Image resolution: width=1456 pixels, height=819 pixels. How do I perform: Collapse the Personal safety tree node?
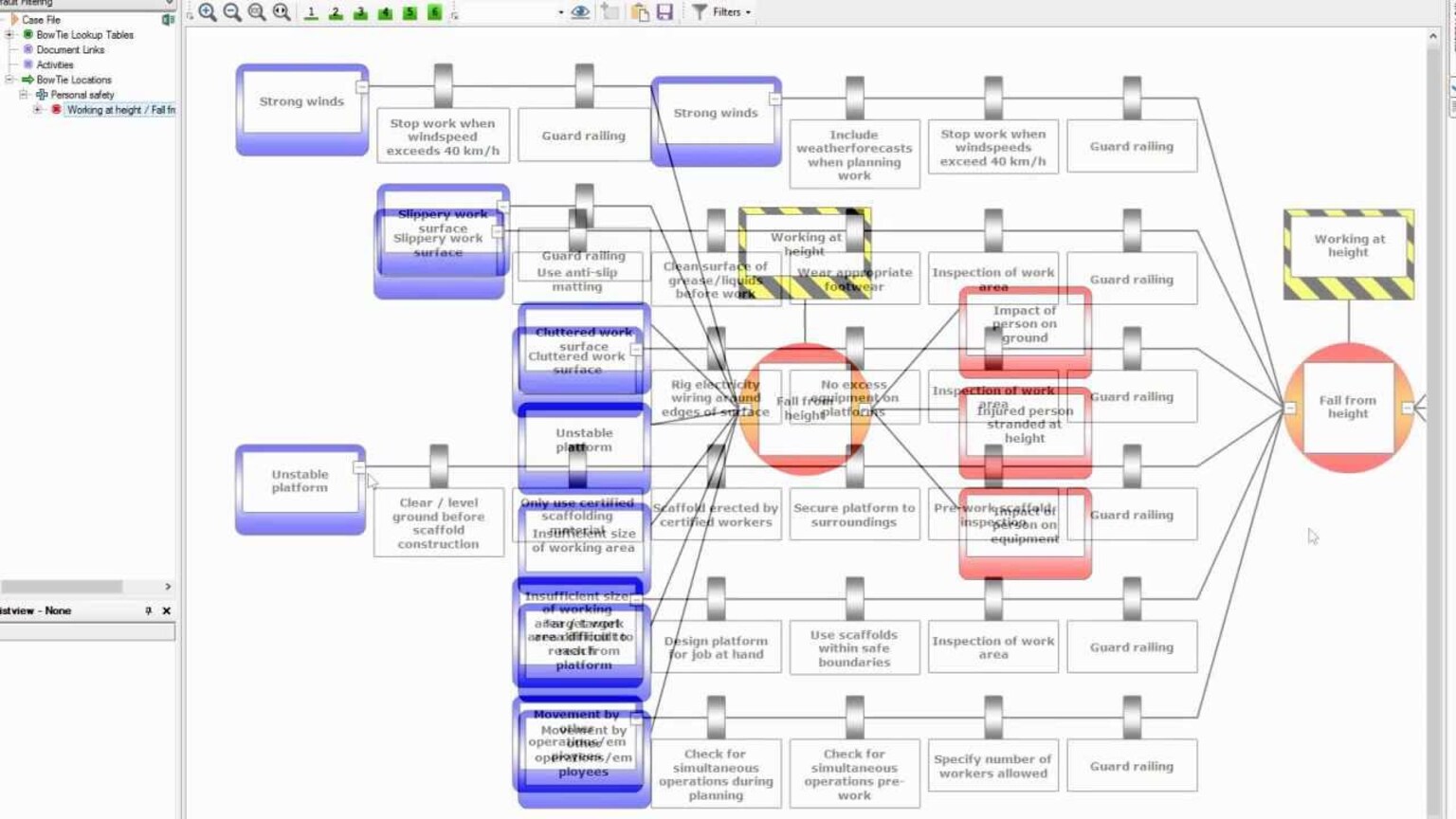coord(24,95)
